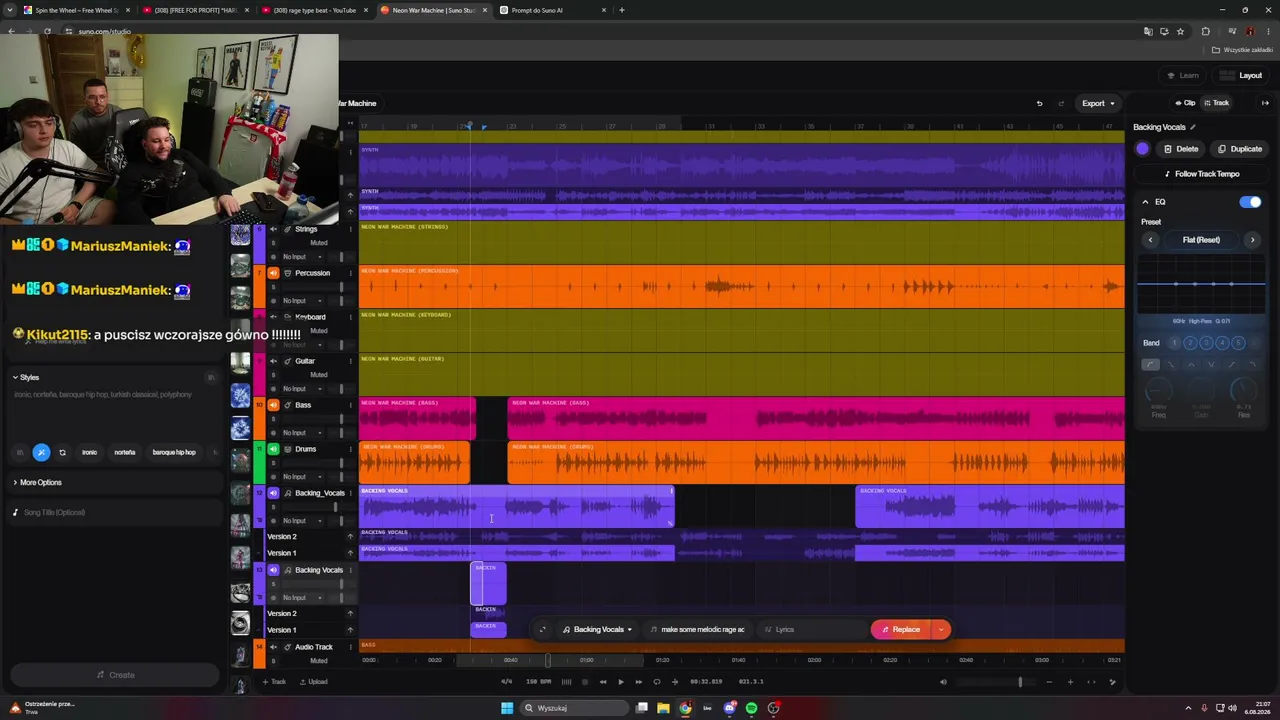1280x720 pixels.
Task: Click the pencil icon to rename Backing Vocals
Action: point(1193,127)
